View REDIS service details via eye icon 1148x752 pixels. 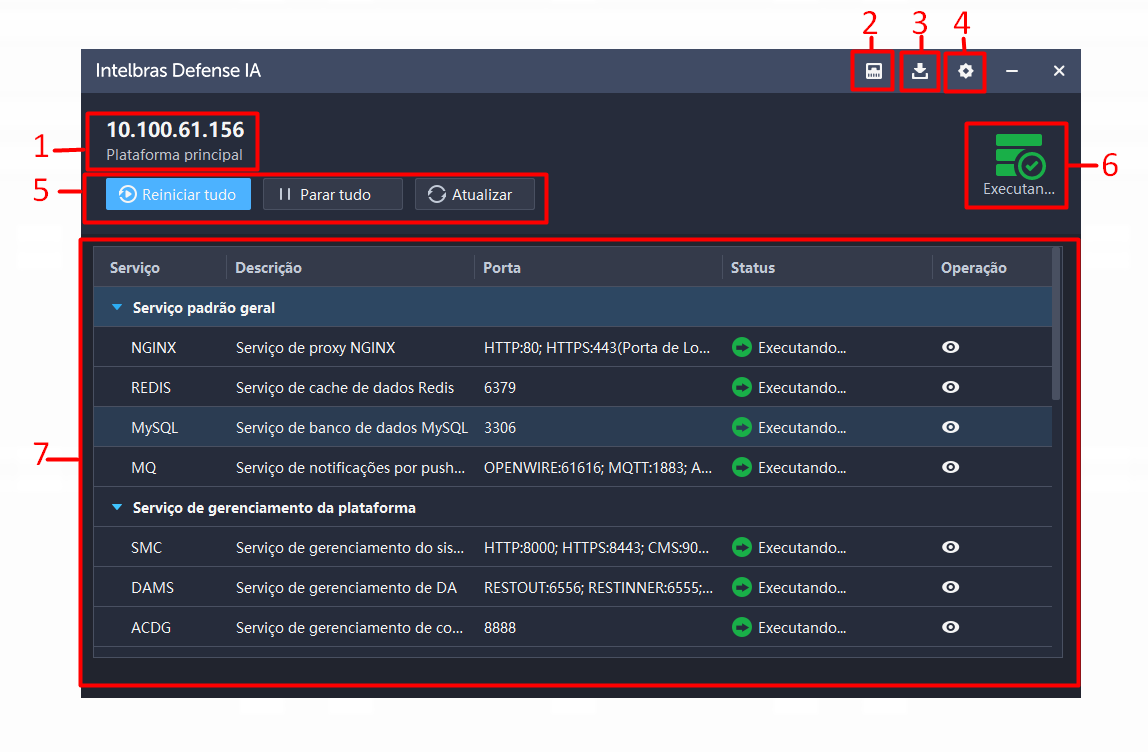click(950, 387)
